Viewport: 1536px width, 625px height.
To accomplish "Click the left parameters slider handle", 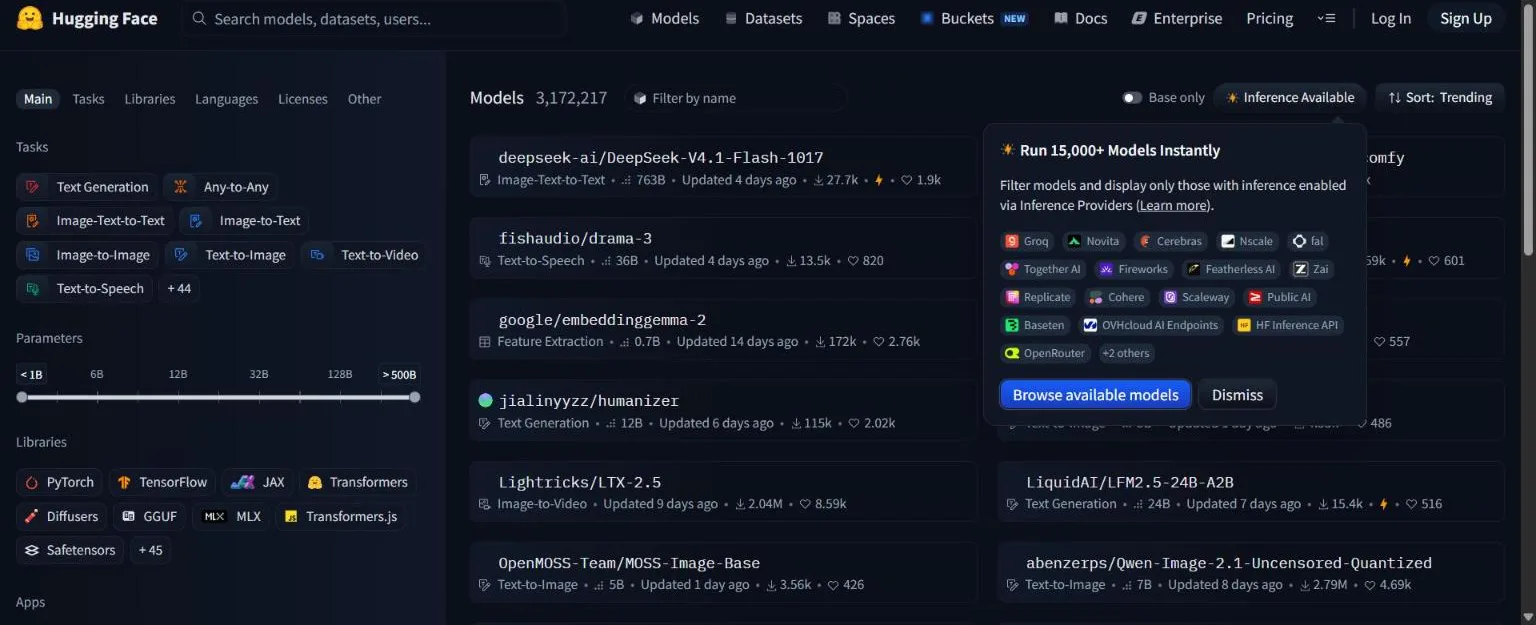I will pos(22,397).
